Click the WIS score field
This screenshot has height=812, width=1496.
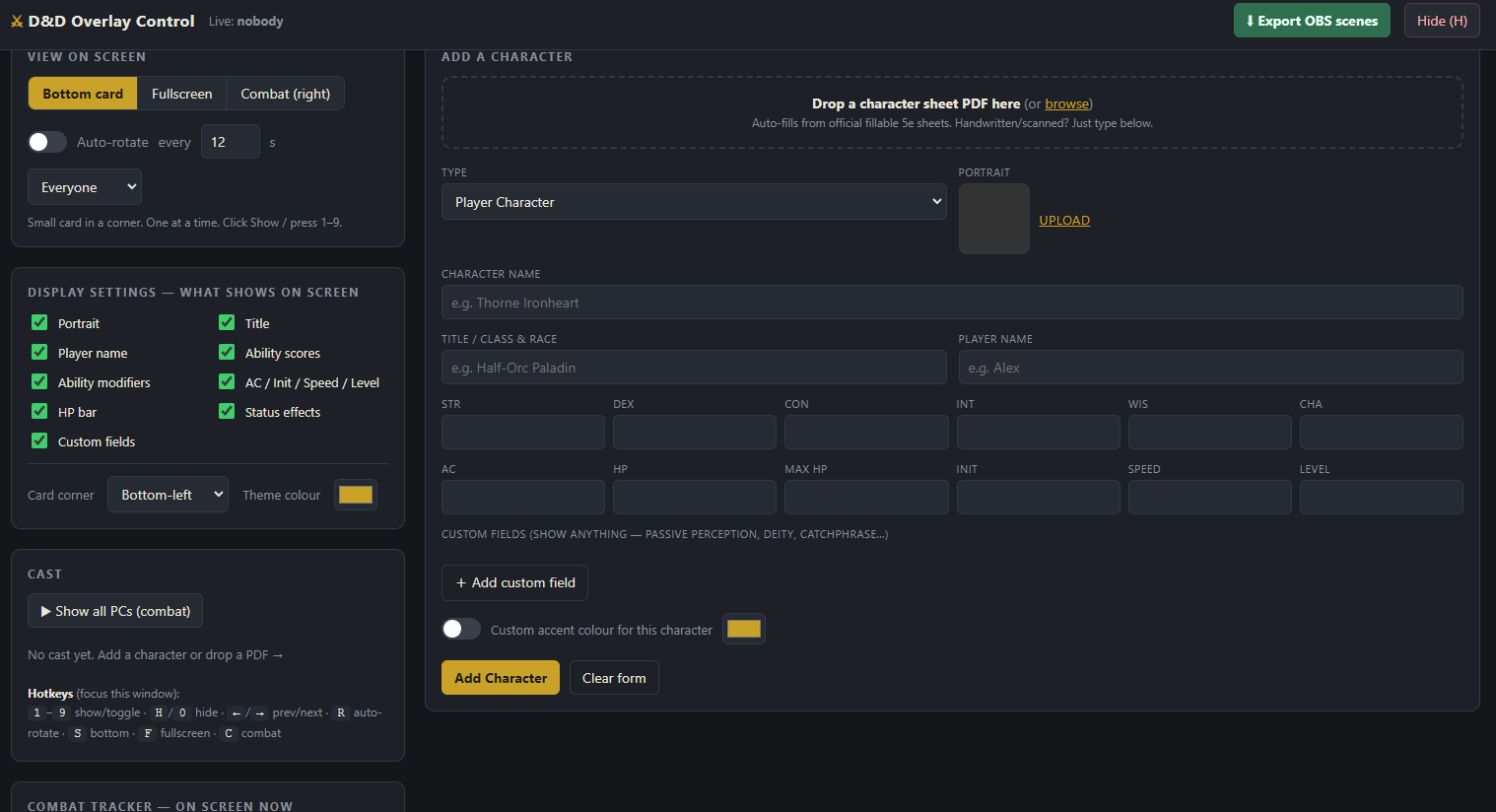[x=1210, y=433]
